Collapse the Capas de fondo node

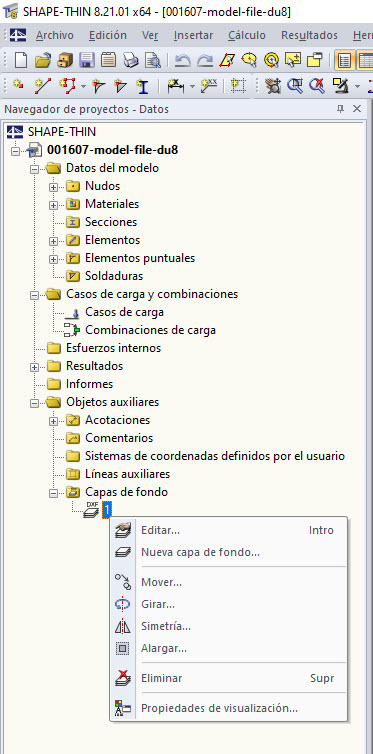(x=53, y=493)
